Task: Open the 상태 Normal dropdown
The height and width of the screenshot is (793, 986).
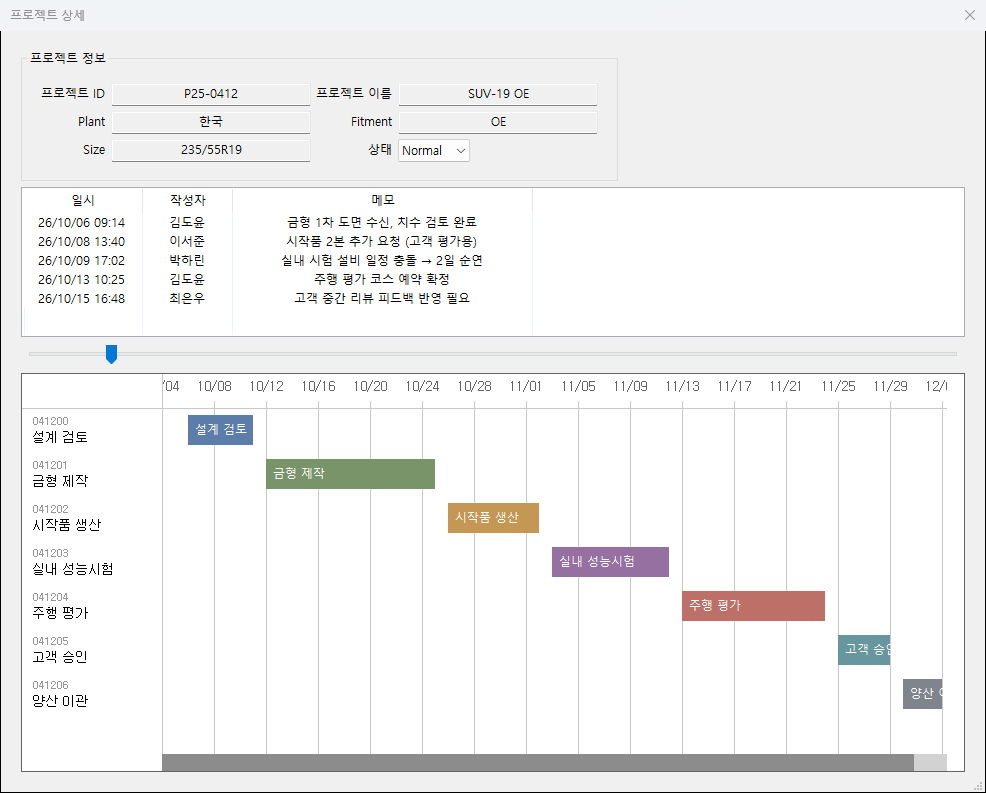Action: pyautogui.click(x=434, y=151)
